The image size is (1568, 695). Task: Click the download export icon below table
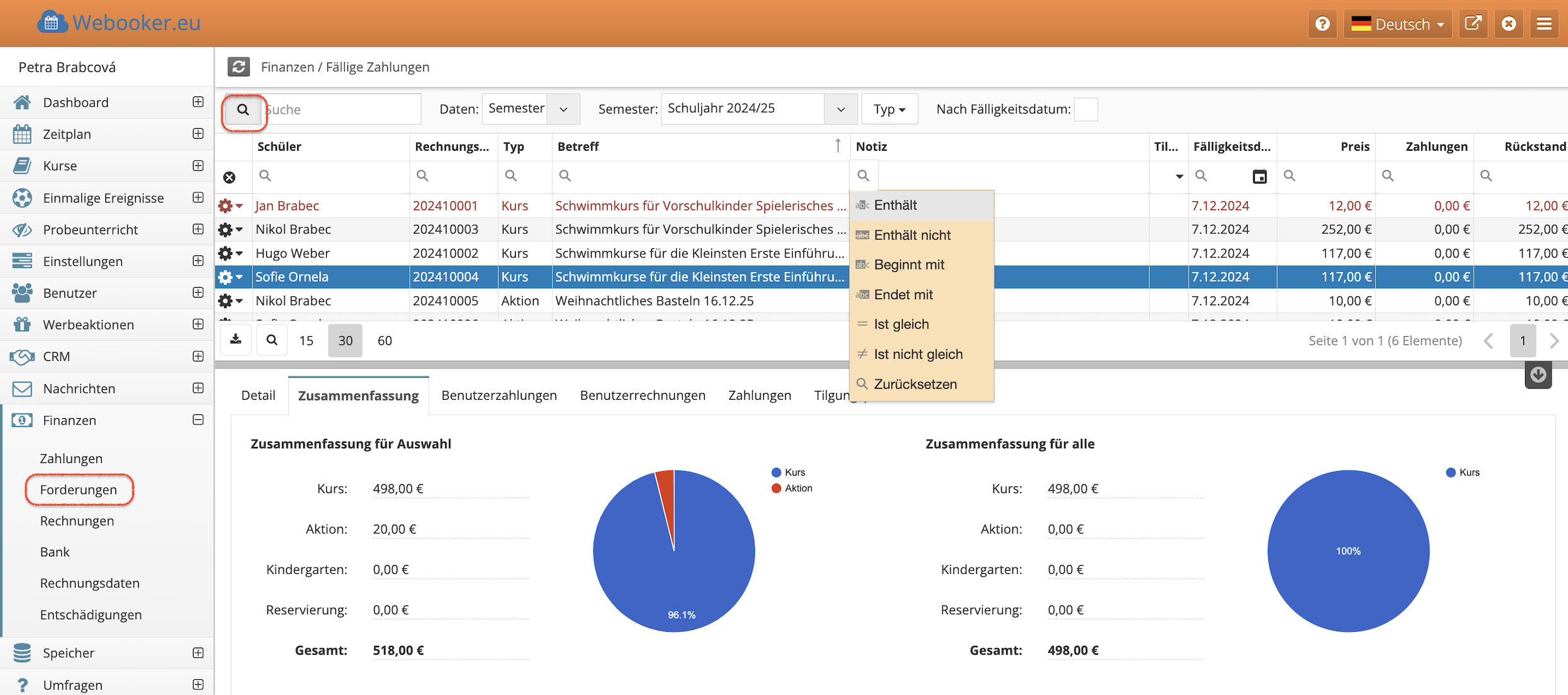click(x=236, y=340)
